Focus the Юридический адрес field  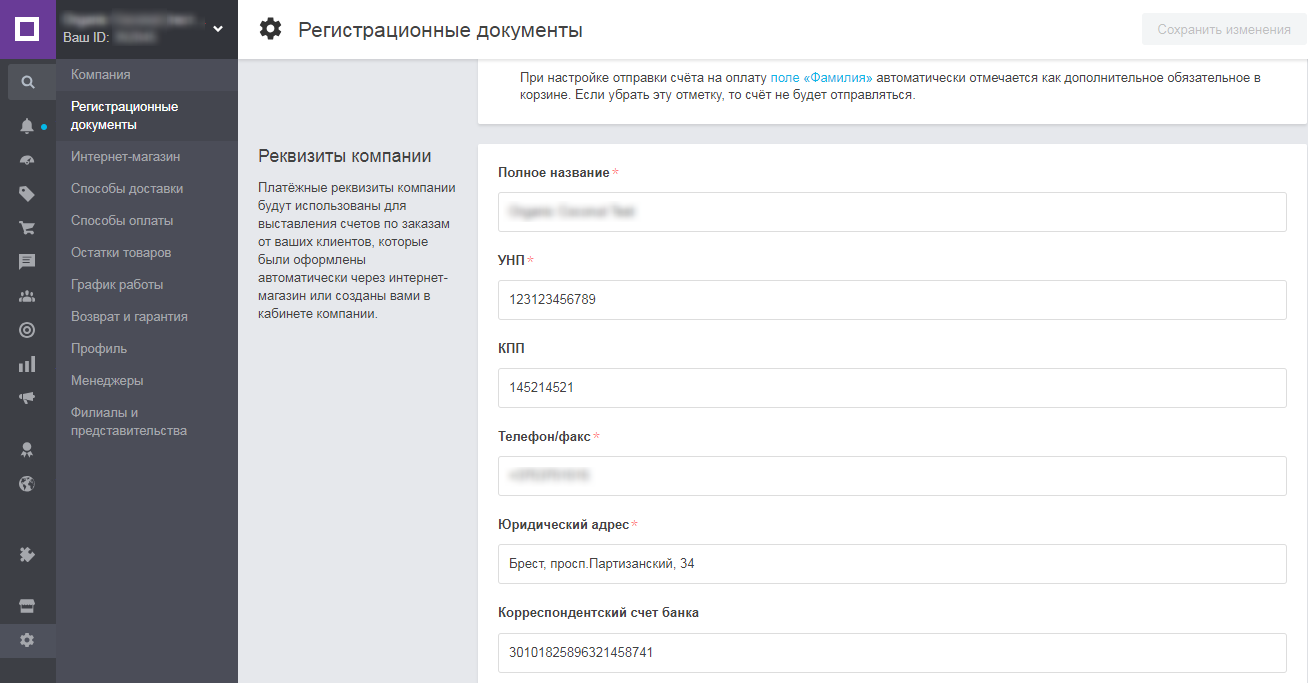(x=891, y=564)
